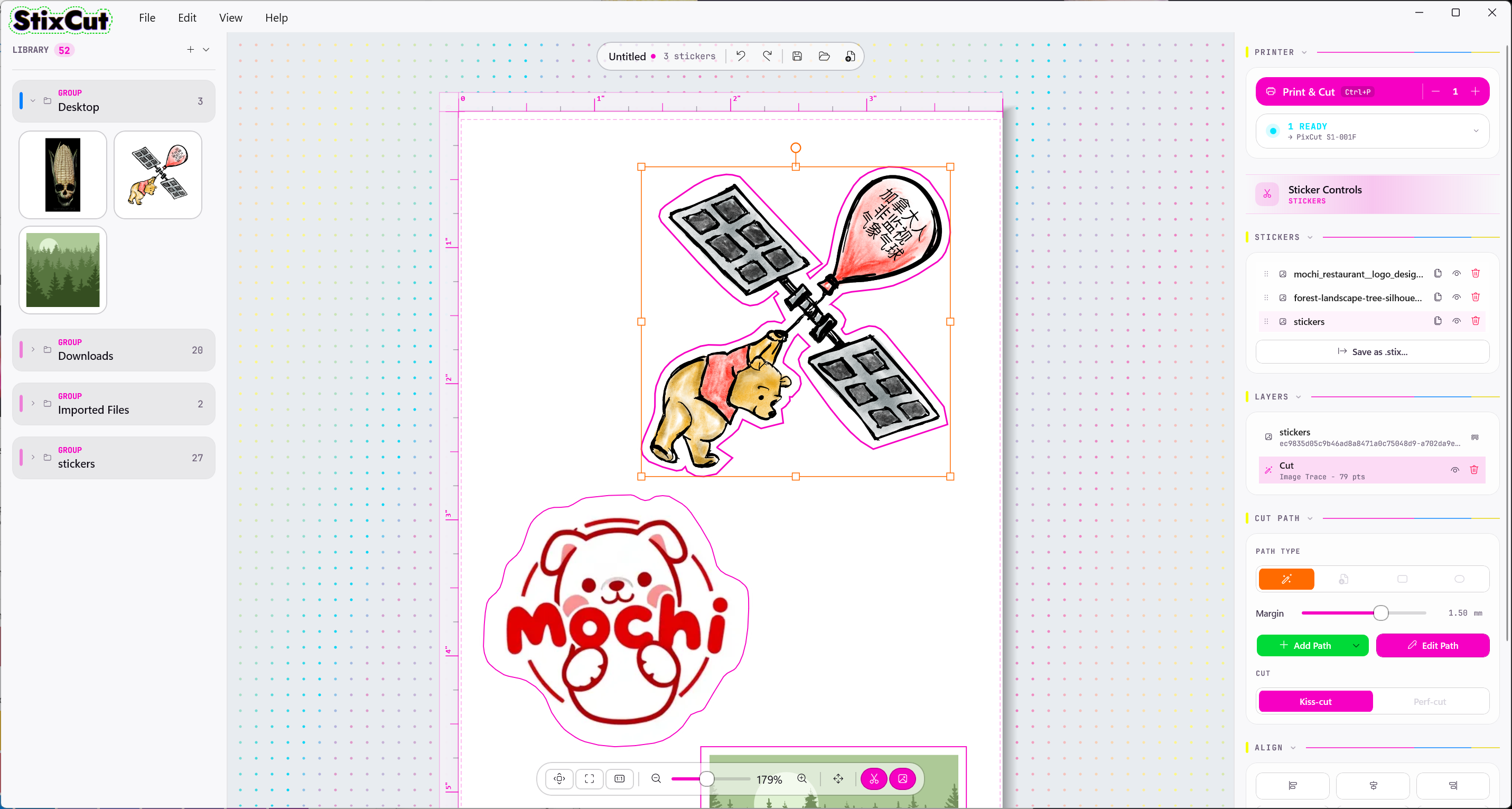Duplicate the 'stickers' sticker entry
Viewport: 1512px width, 809px height.
click(1438, 321)
